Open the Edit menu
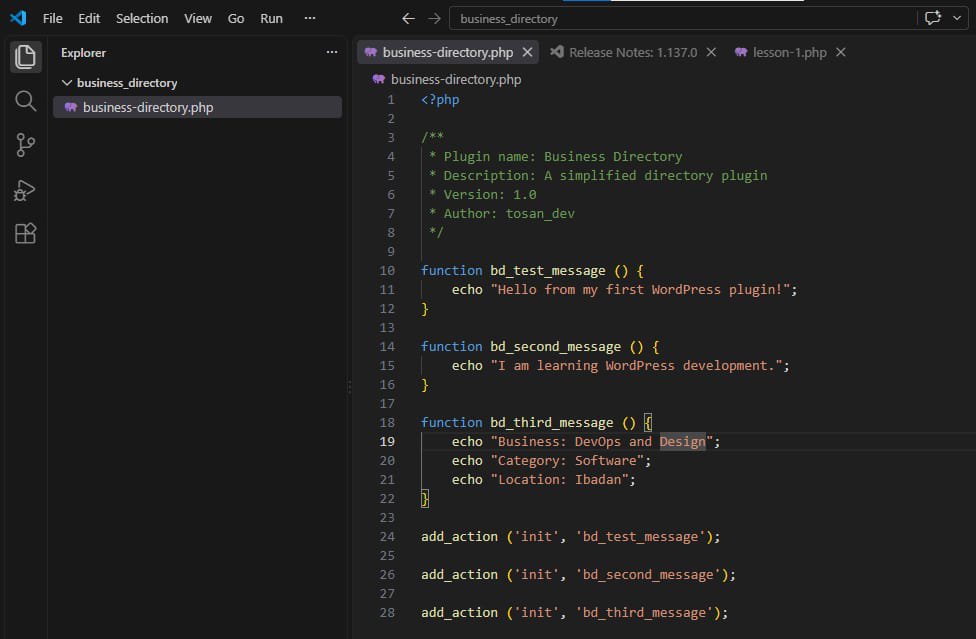 click(89, 19)
